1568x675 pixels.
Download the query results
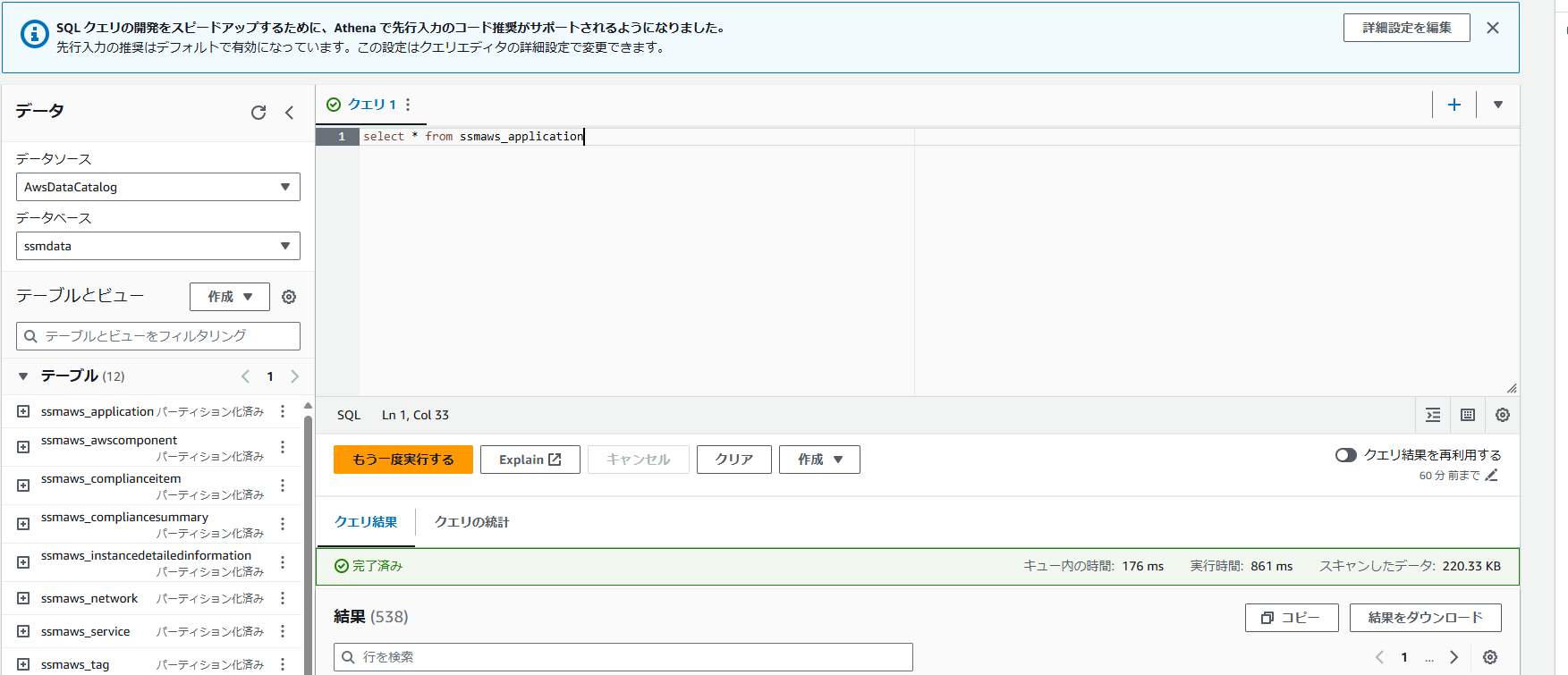coord(1426,618)
